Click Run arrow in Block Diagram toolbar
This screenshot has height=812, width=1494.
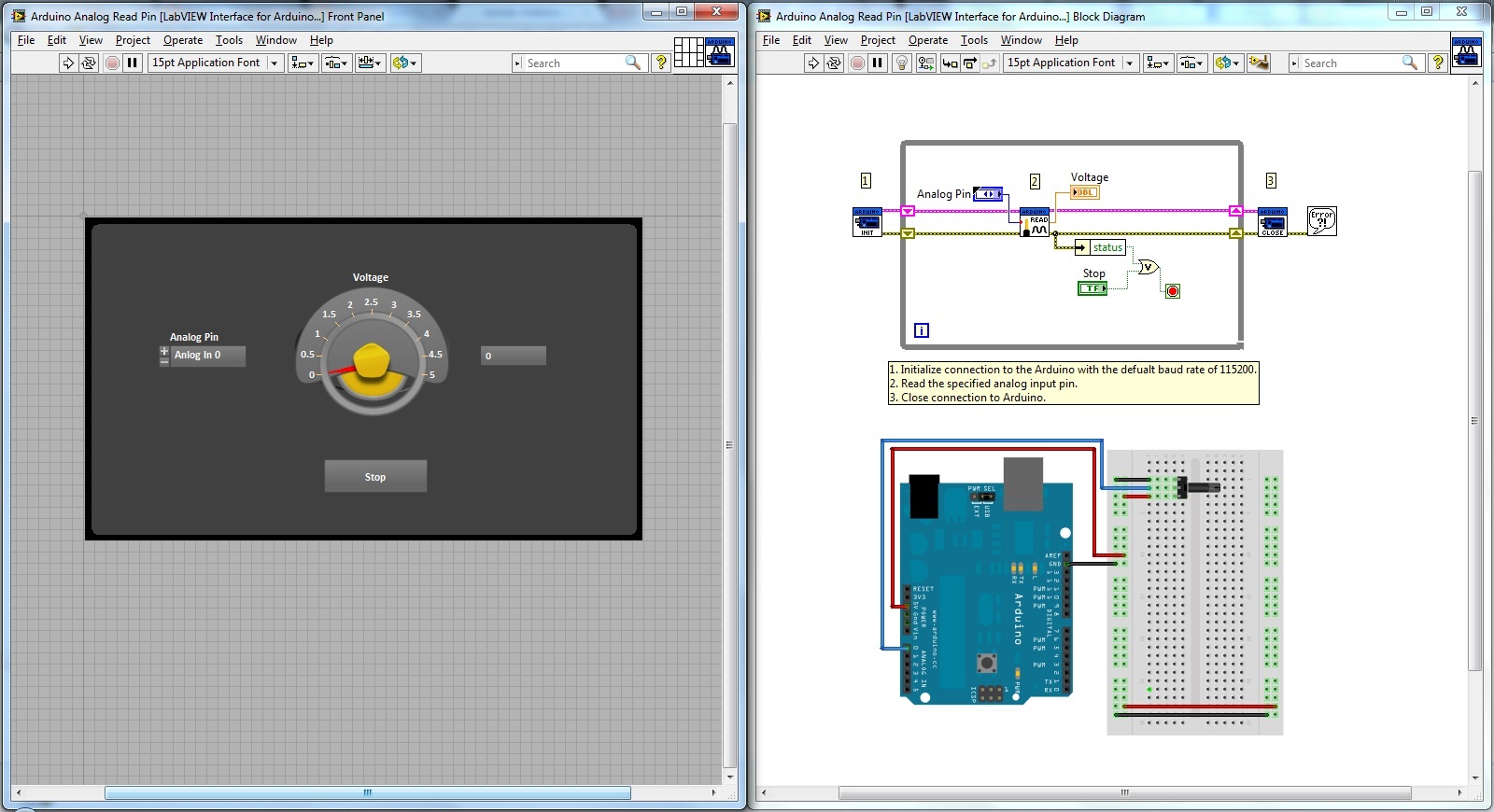click(x=813, y=63)
